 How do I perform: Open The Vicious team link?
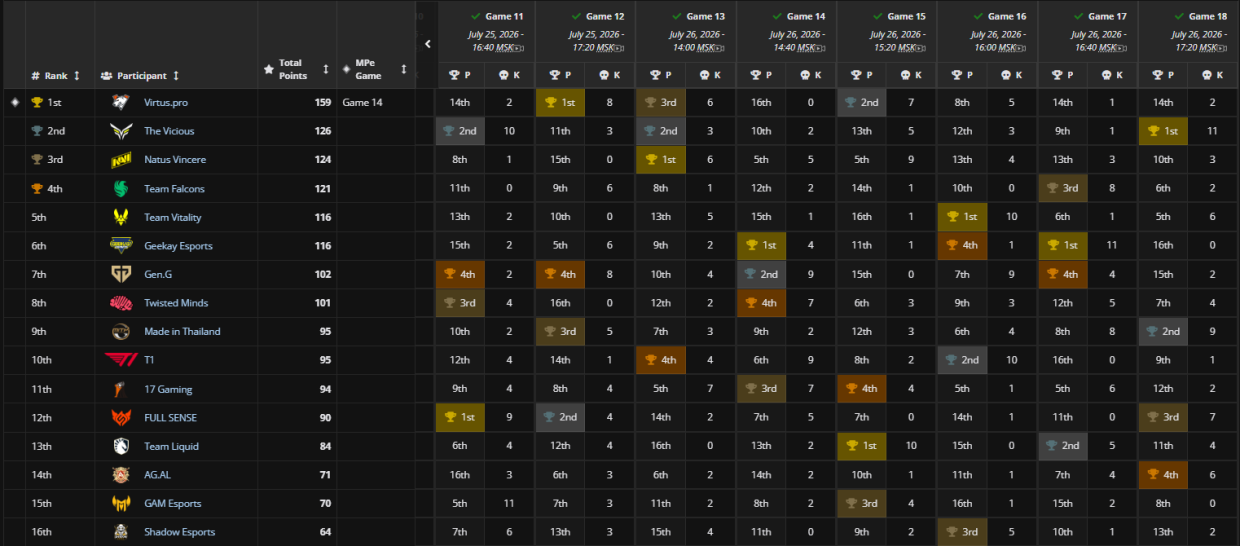click(x=169, y=131)
